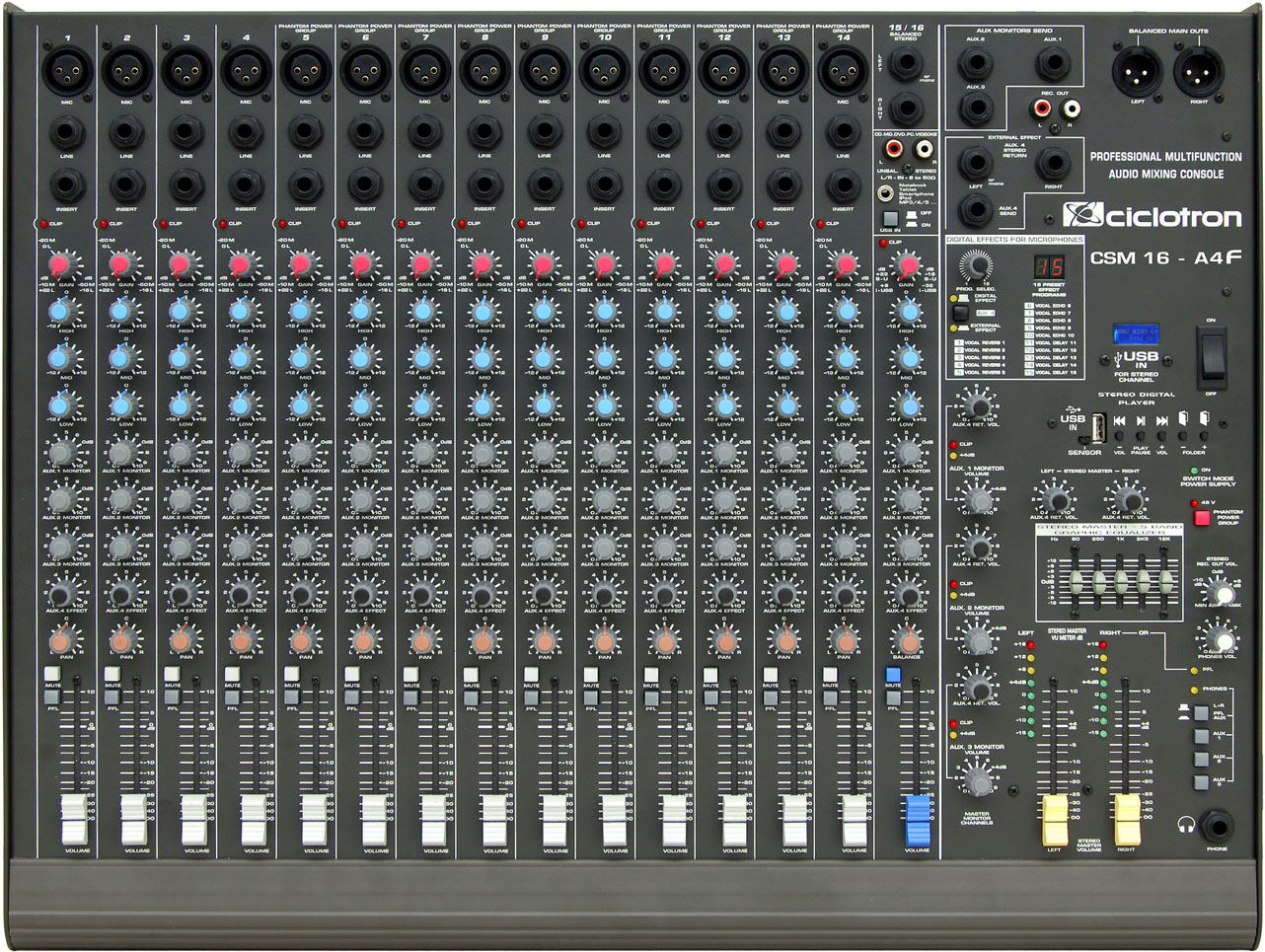Click the ciclotron logo
This screenshot has height=952, width=1265.
[1152, 215]
